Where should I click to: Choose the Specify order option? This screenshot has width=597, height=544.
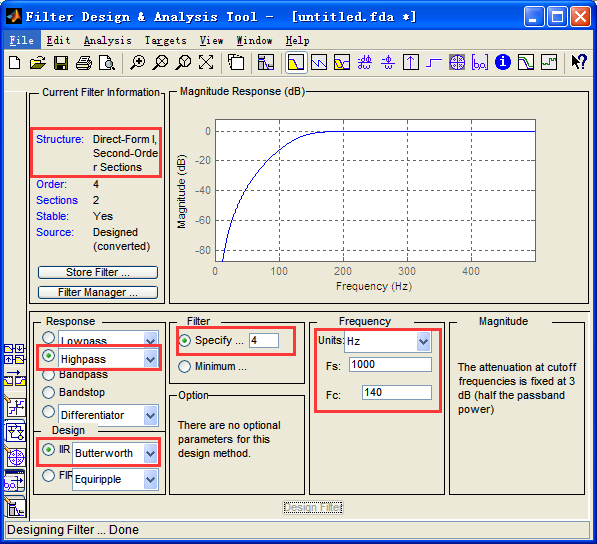point(184,340)
